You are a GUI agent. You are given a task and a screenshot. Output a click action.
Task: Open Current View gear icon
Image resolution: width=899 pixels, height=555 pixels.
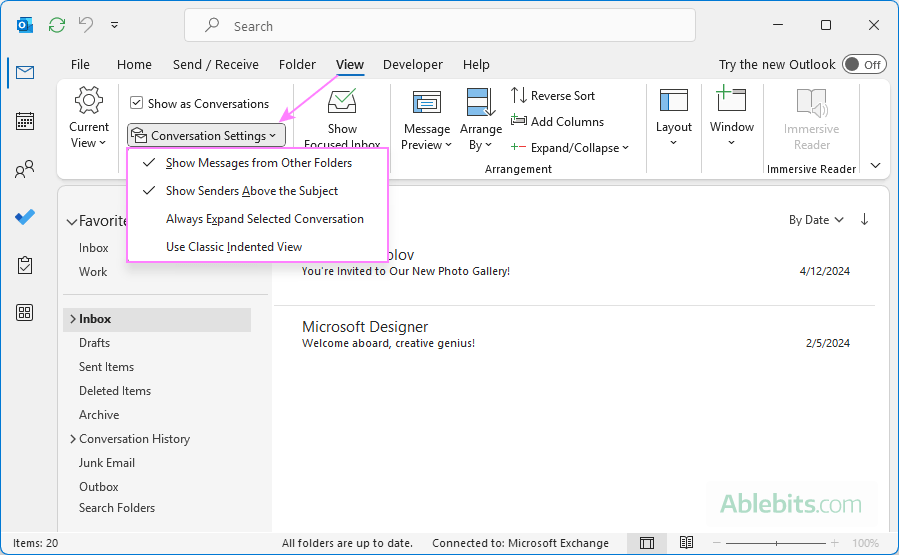pos(89,100)
